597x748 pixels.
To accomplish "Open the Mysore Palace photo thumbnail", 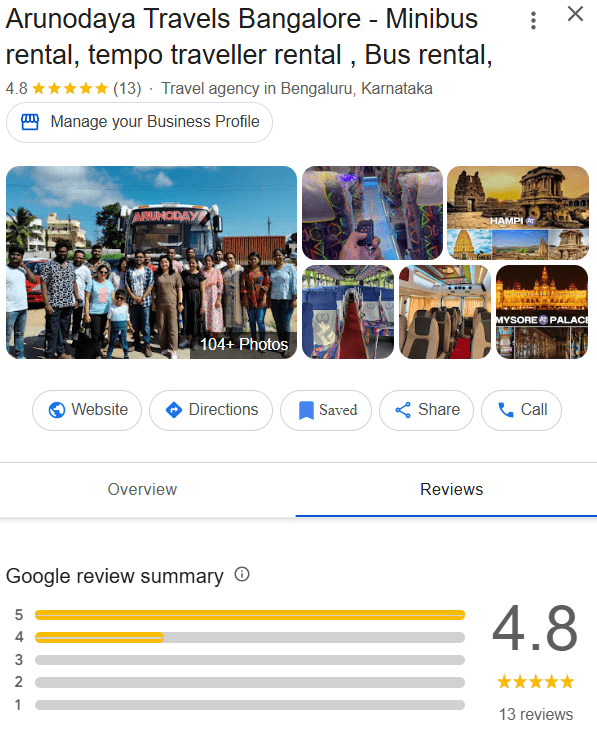I will coord(542,312).
